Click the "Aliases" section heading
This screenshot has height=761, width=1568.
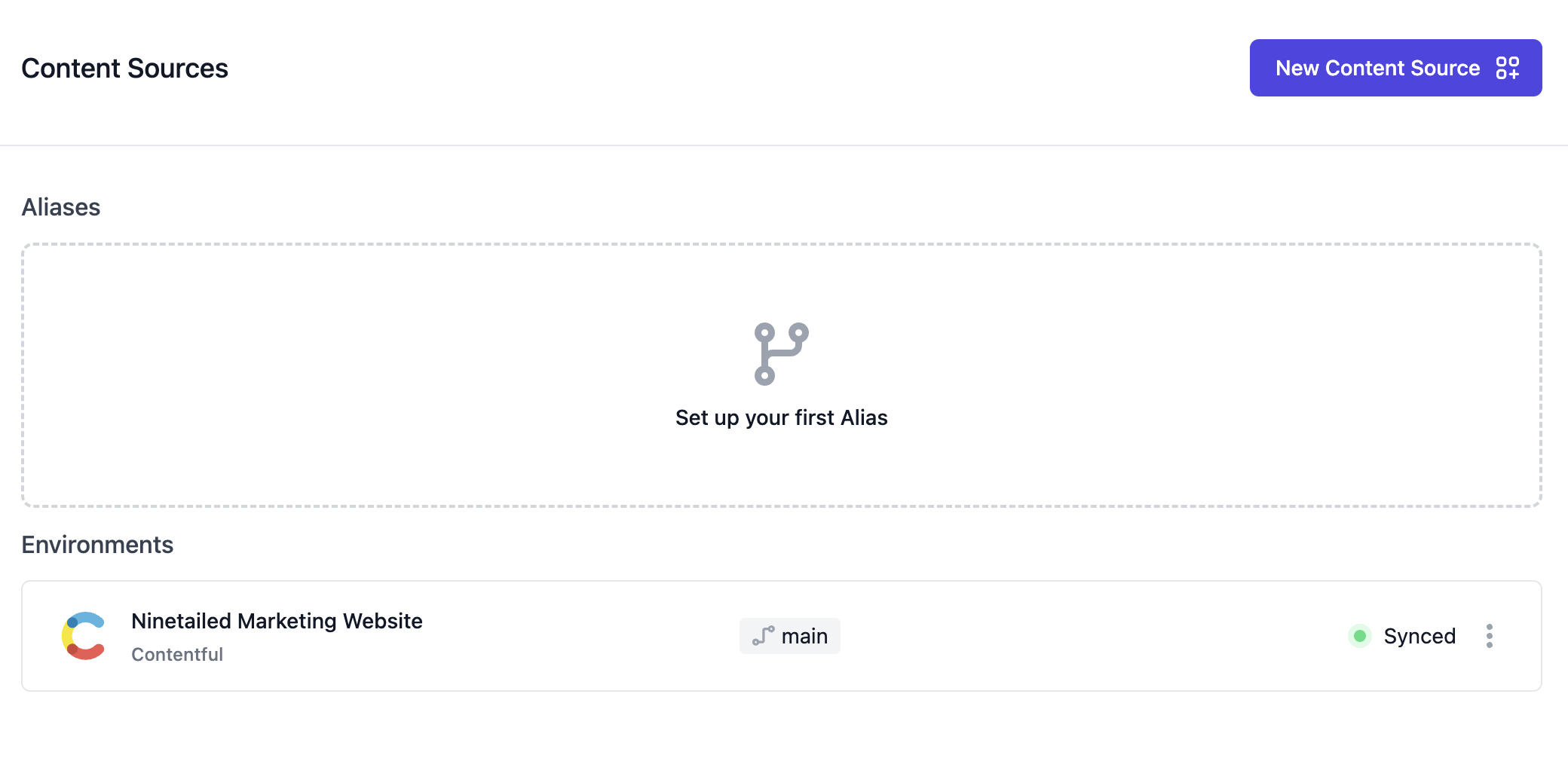pyautogui.click(x=61, y=207)
